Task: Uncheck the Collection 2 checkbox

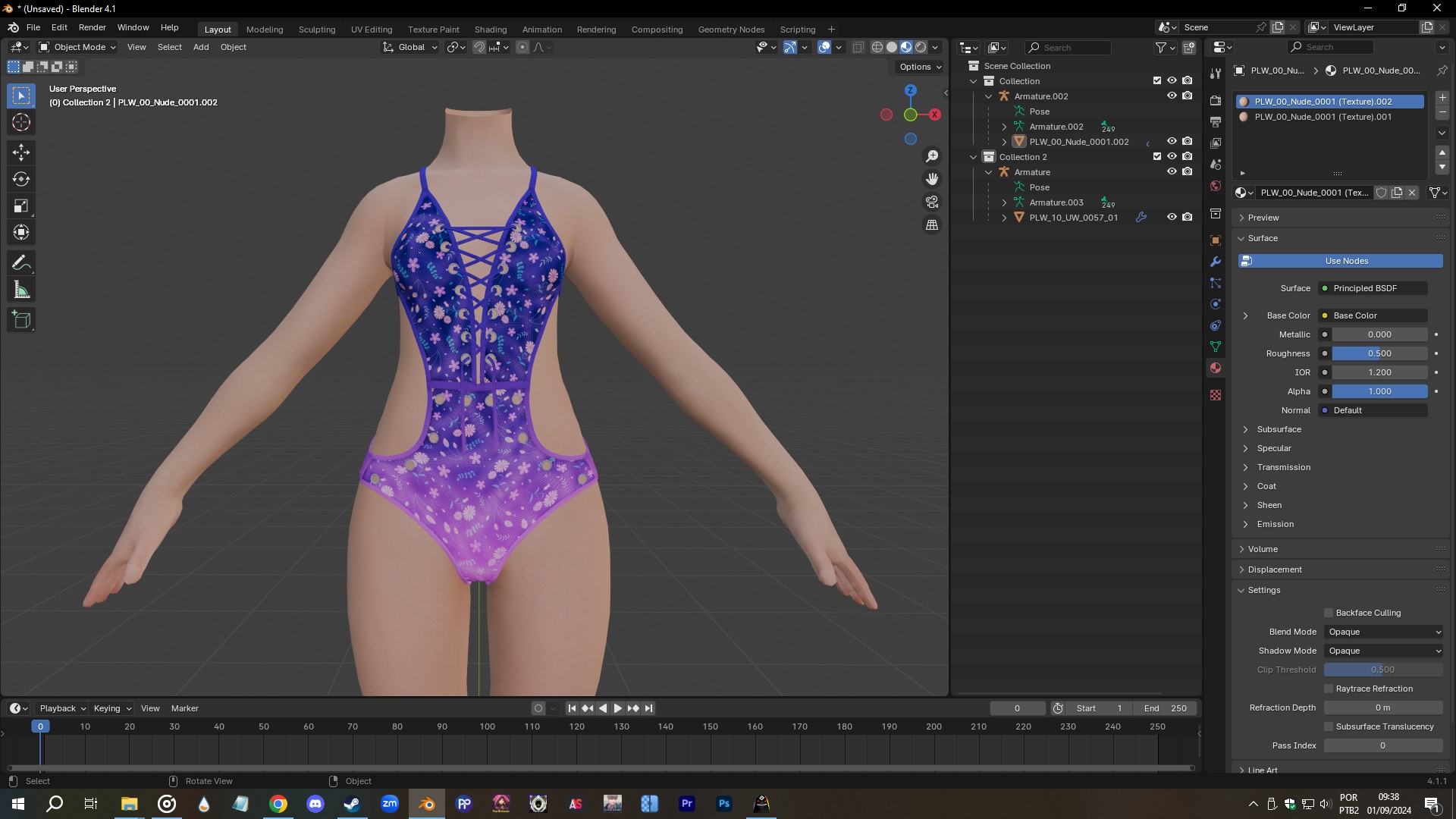Action: click(x=1156, y=156)
